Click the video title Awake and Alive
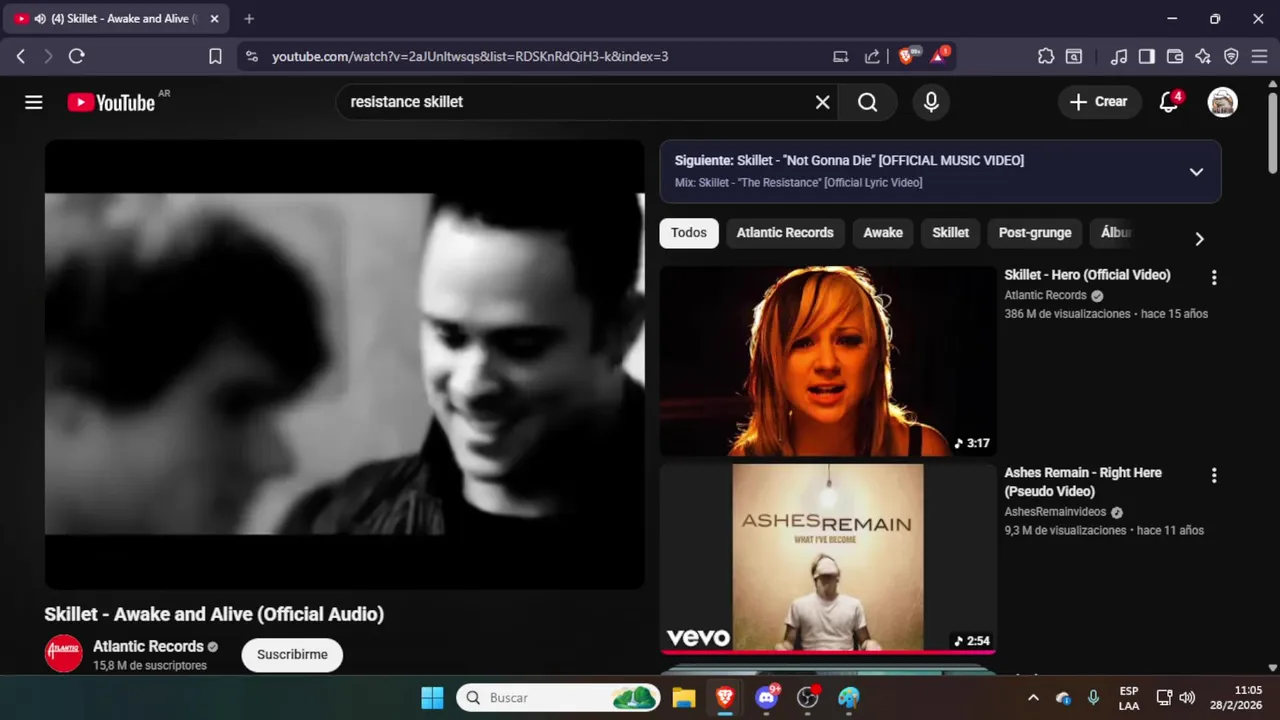Viewport: 1280px width, 720px height. pyautogui.click(x=214, y=614)
